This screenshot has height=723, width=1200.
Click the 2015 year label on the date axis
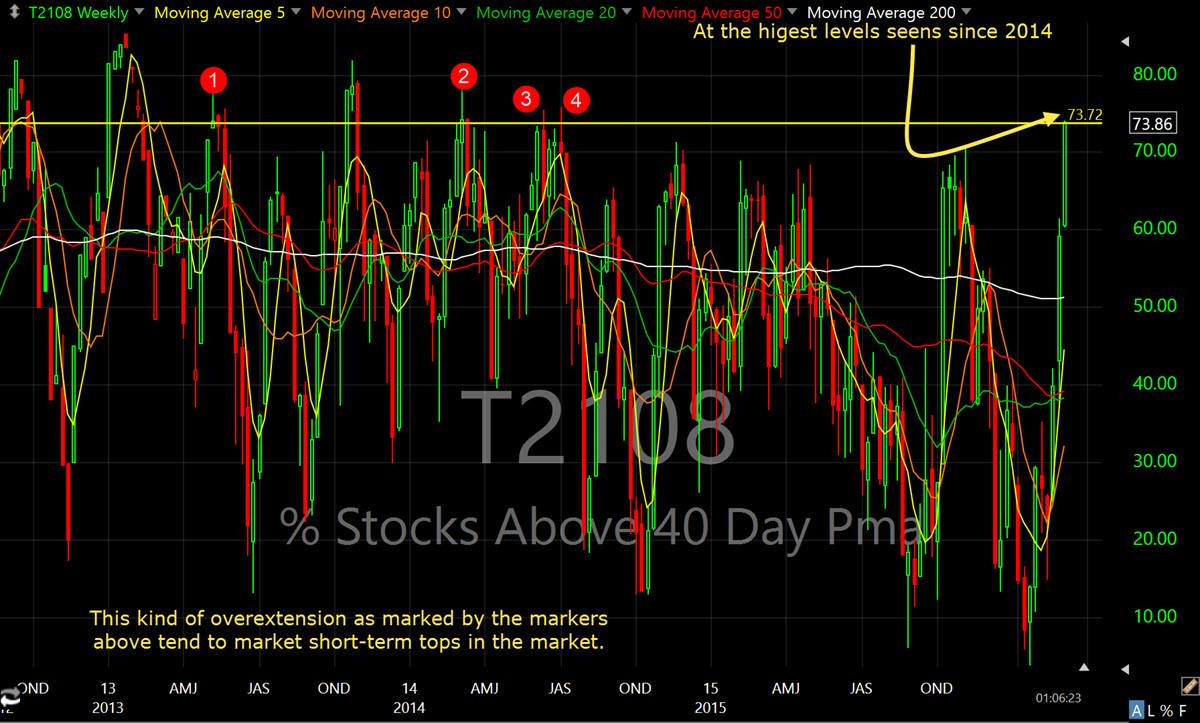click(x=709, y=708)
